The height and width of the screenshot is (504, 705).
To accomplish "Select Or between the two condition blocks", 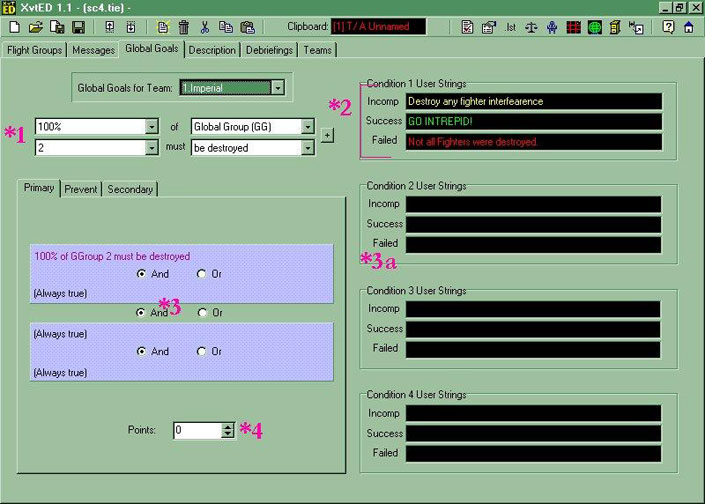I will click(202, 312).
